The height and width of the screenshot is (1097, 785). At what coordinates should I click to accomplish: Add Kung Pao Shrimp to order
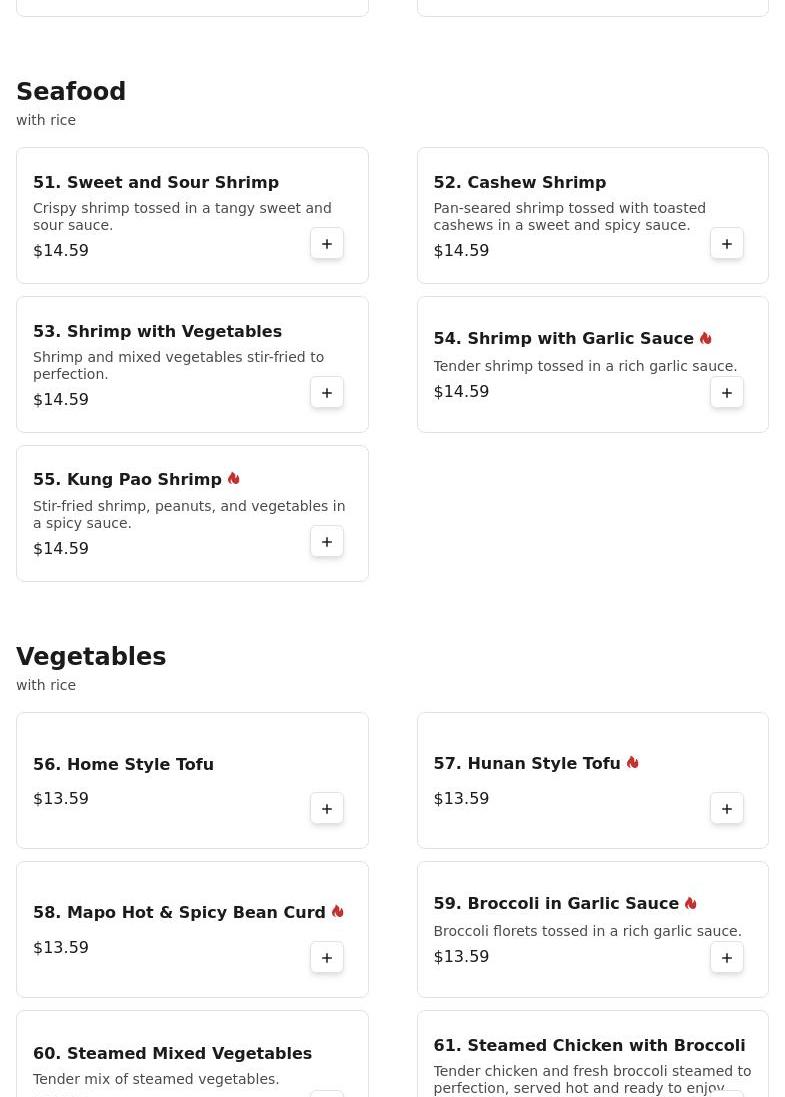pyautogui.click(x=327, y=542)
